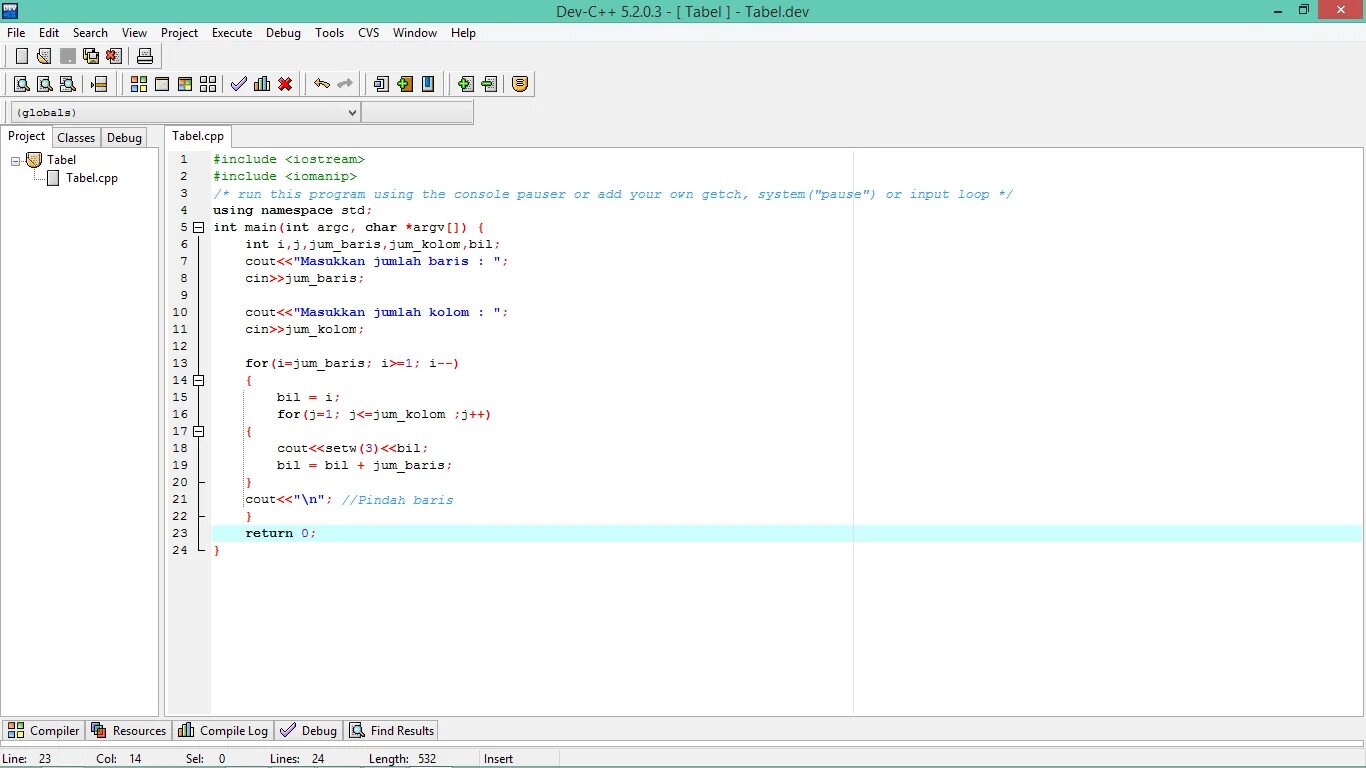This screenshot has height=768, width=1366.
Task: Open the Resources bottom tab
Action: tap(129, 731)
